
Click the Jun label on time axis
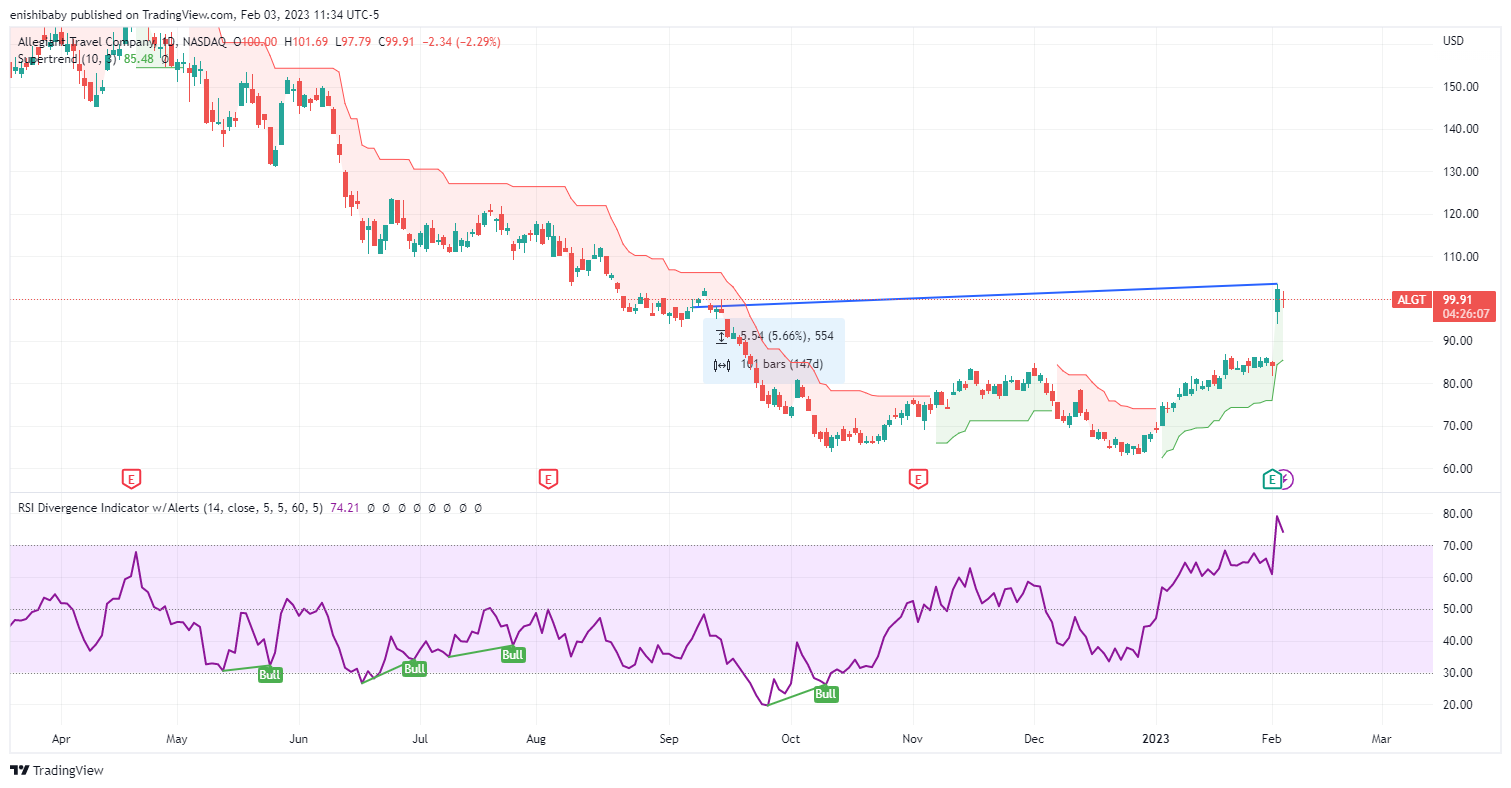pyautogui.click(x=298, y=740)
